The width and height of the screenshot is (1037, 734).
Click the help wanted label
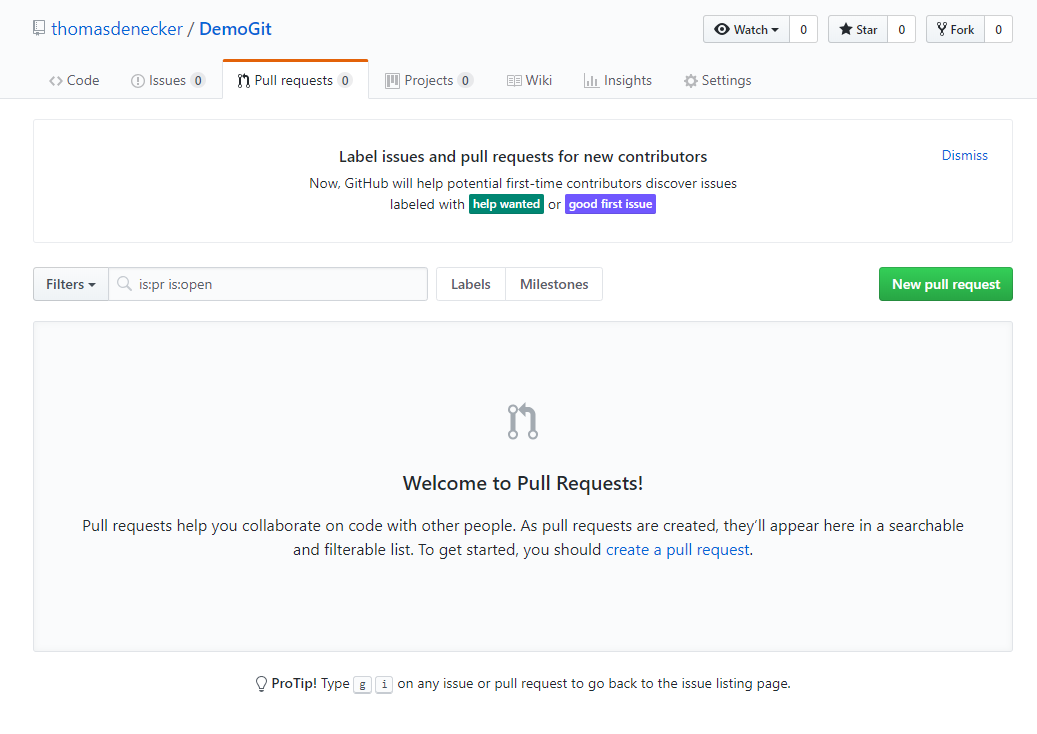[x=507, y=204]
